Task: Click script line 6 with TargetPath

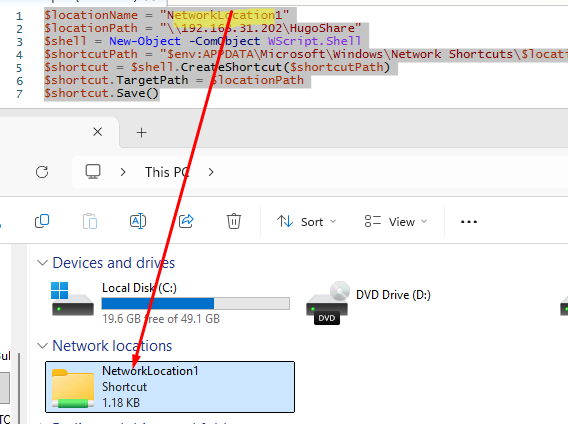Action: [174, 80]
